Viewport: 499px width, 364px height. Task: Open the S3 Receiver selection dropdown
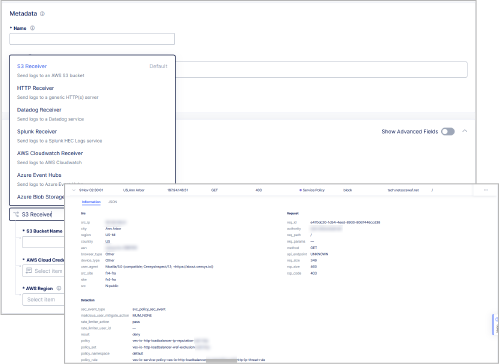37,214
